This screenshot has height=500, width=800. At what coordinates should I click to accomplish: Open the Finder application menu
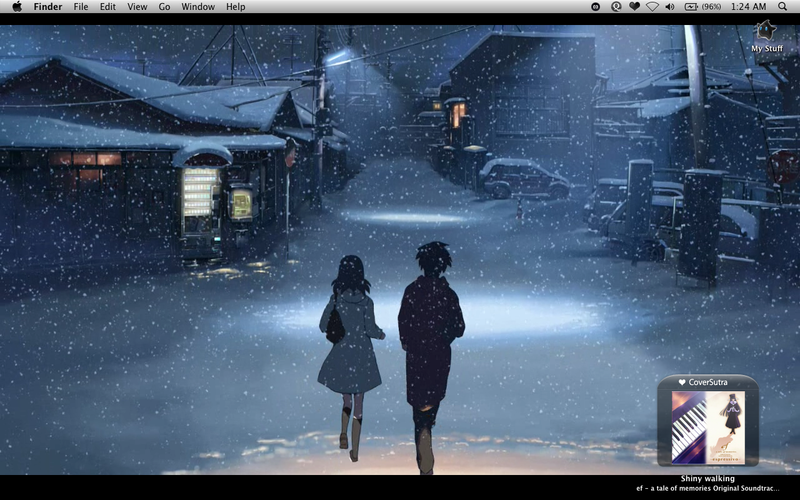(x=48, y=7)
